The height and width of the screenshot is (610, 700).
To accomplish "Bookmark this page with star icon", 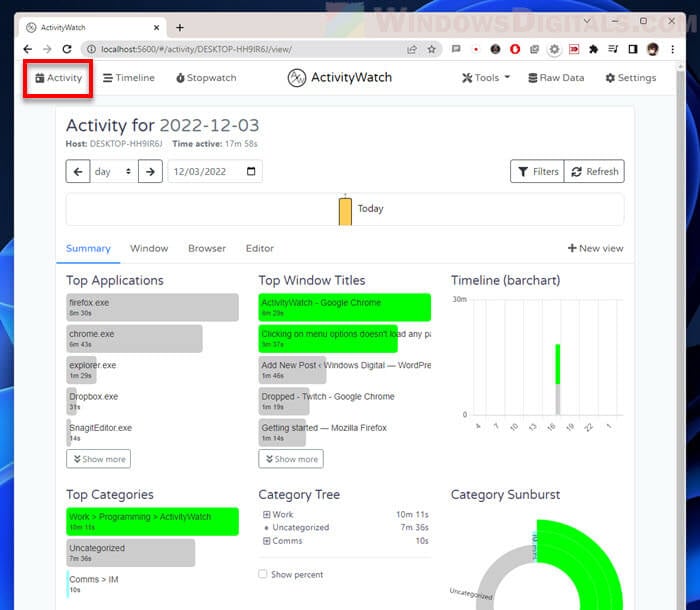I will (431, 49).
